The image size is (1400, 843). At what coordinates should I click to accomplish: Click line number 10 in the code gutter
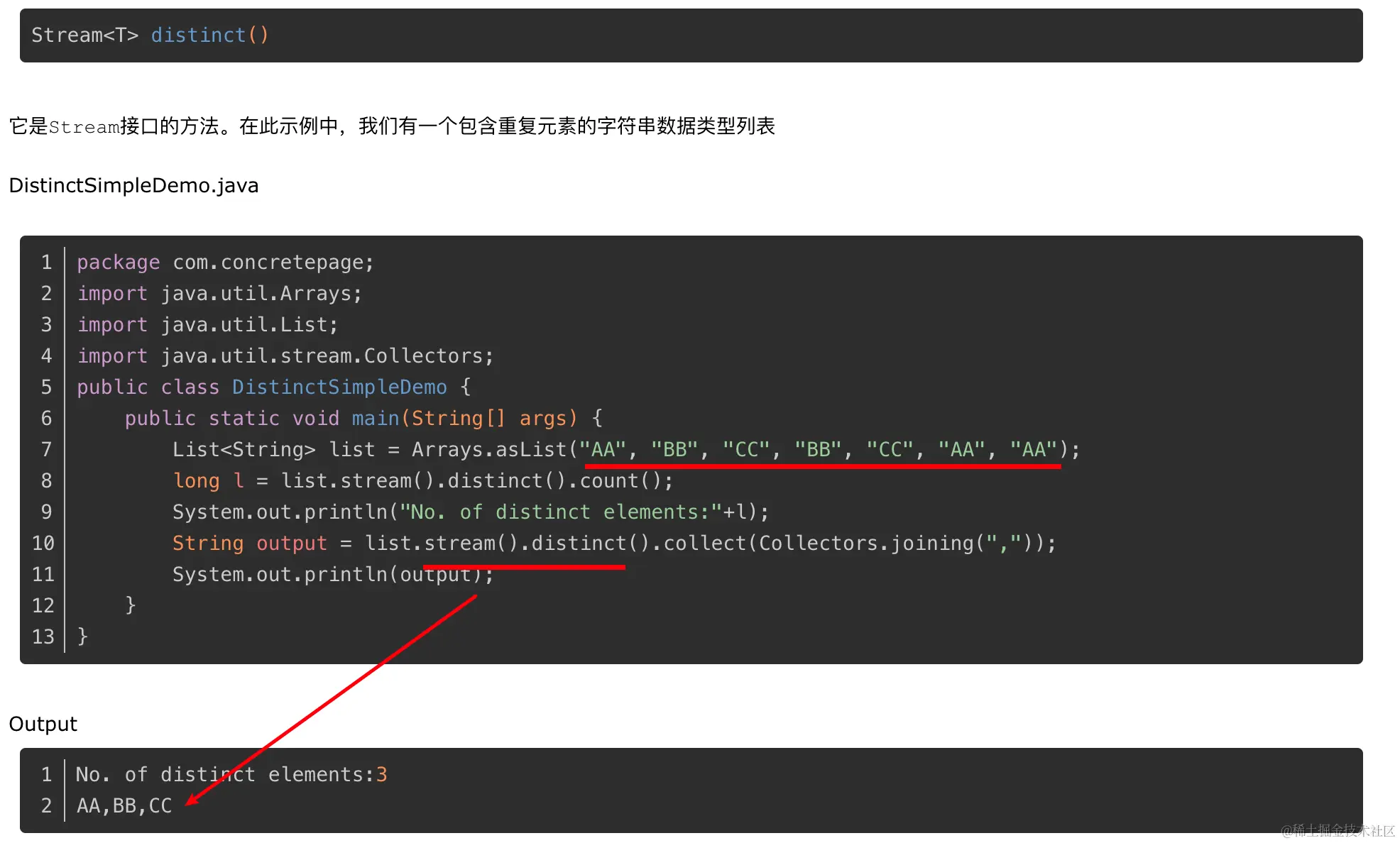[43, 543]
